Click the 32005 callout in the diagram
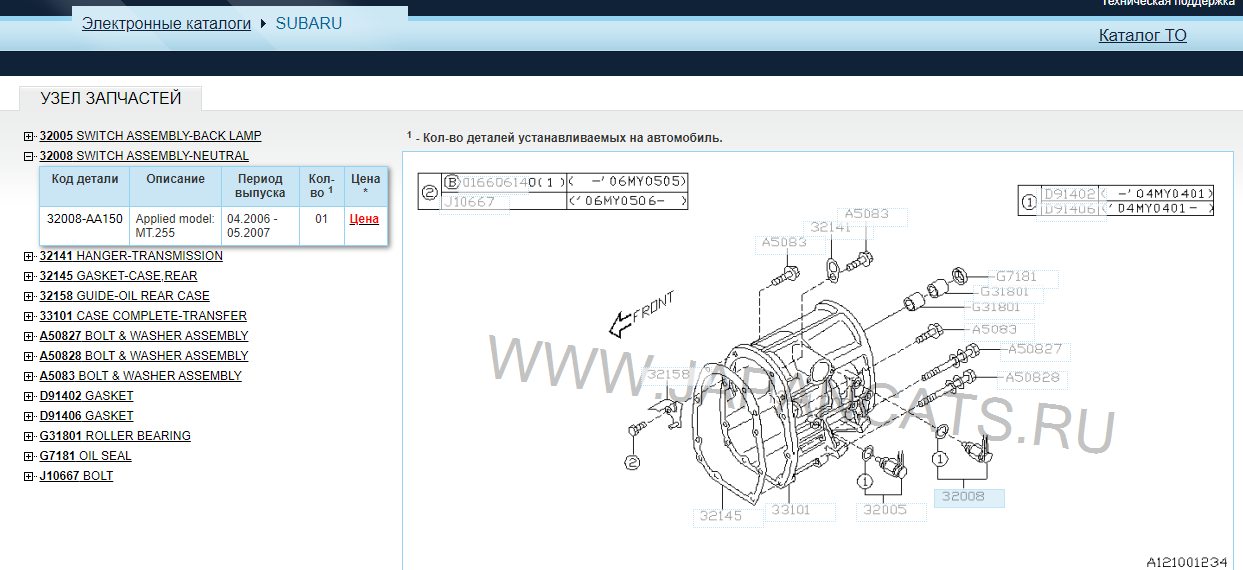Screen dimensions: 1243x570 [x=886, y=510]
